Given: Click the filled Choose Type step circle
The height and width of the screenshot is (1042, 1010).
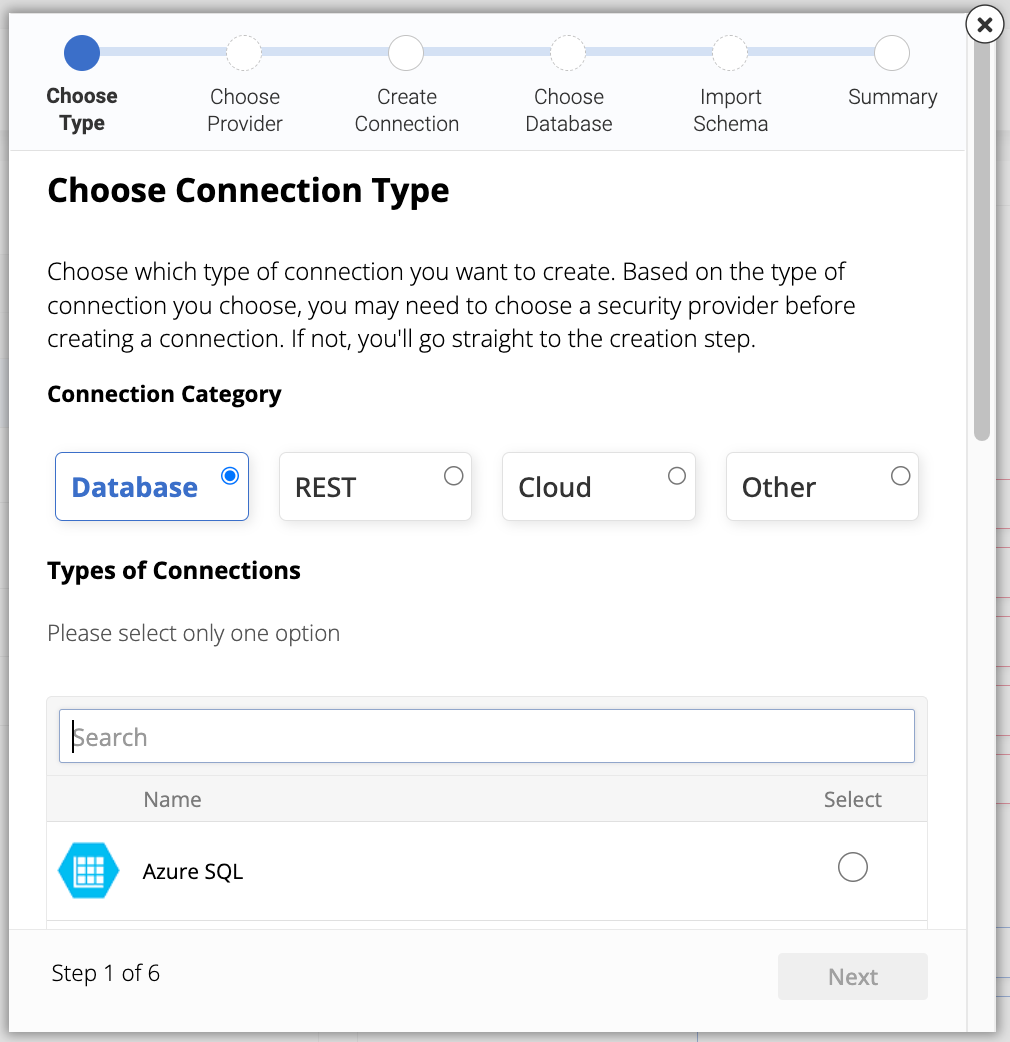Looking at the screenshot, I should pyautogui.click(x=82, y=52).
